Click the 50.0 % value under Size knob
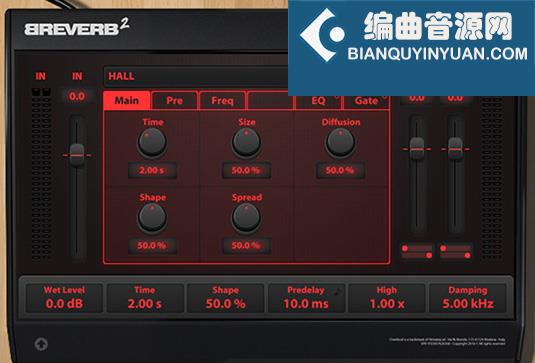The image size is (535, 363). pyautogui.click(x=246, y=170)
